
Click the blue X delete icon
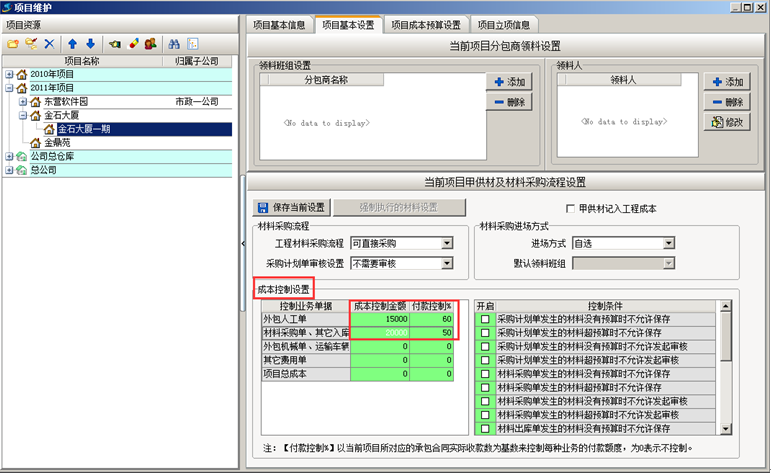tap(49, 44)
